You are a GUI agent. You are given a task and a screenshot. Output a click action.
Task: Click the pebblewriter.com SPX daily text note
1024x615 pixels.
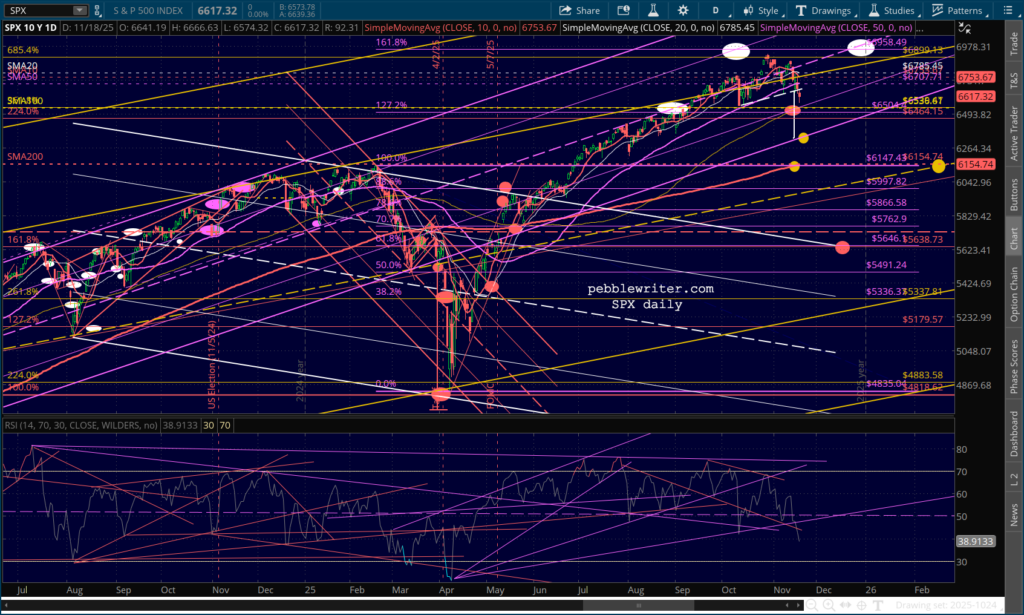coord(650,296)
